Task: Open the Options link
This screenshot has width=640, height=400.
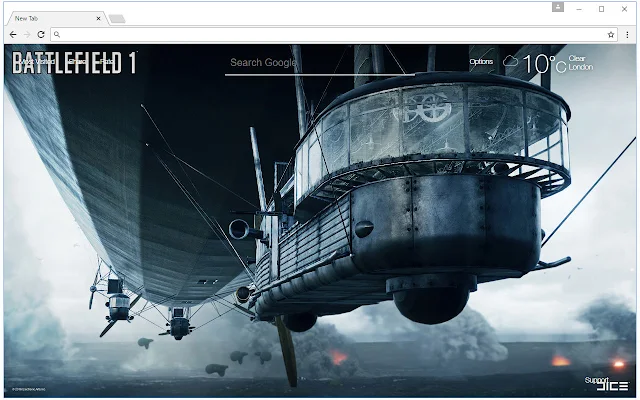Action: tap(481, 62)
